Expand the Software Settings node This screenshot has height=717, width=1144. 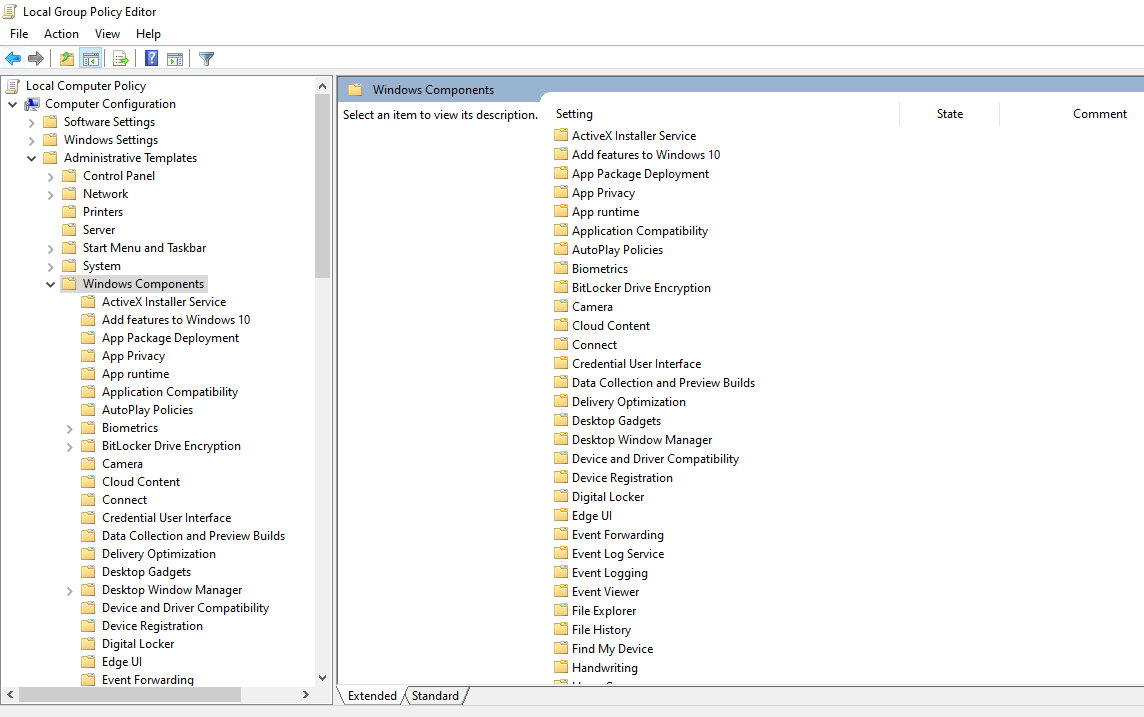(31, 123)
